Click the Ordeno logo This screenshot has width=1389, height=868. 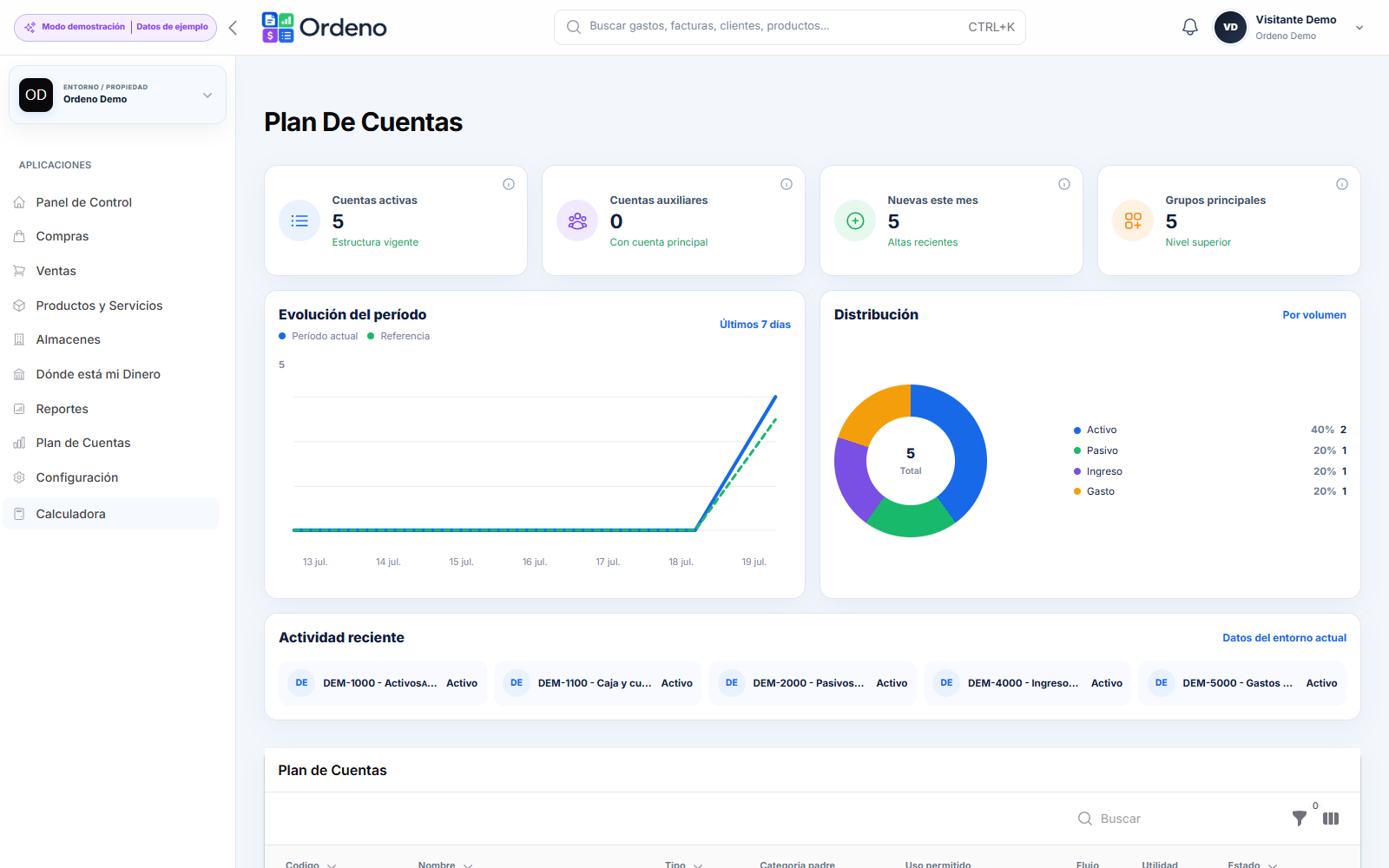pyautogui.click(x=325, y=28)
